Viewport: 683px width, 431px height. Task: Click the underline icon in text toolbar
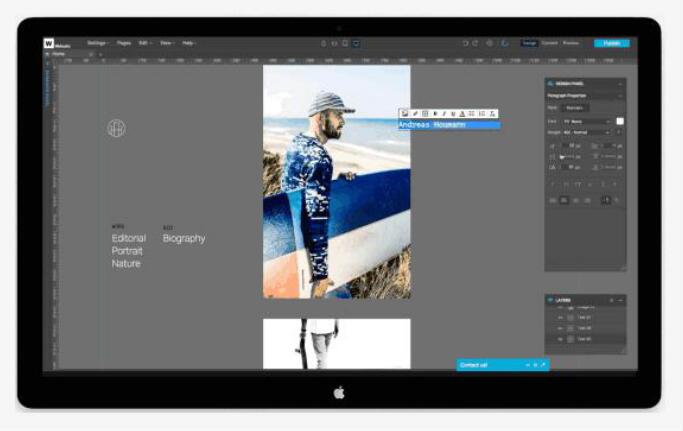pos(452,114)
